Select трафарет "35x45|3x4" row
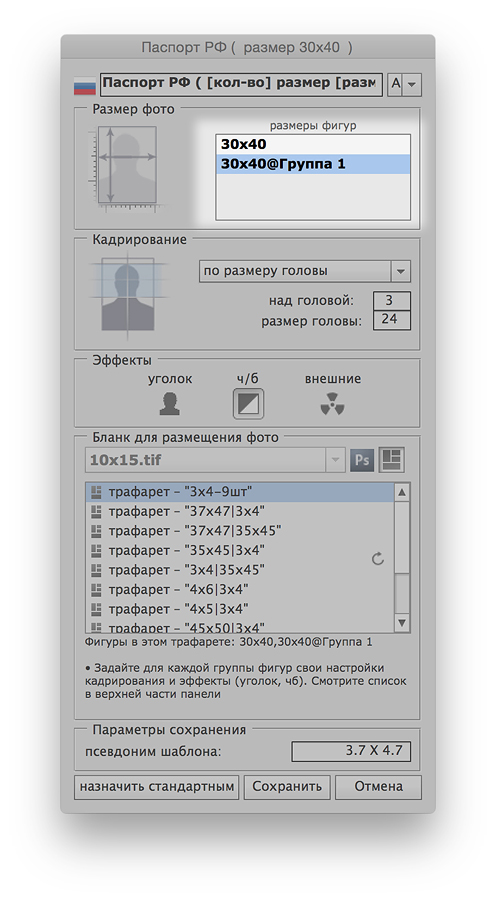The height and width of the screenshot is (900, 496). [x=240, y=550]
